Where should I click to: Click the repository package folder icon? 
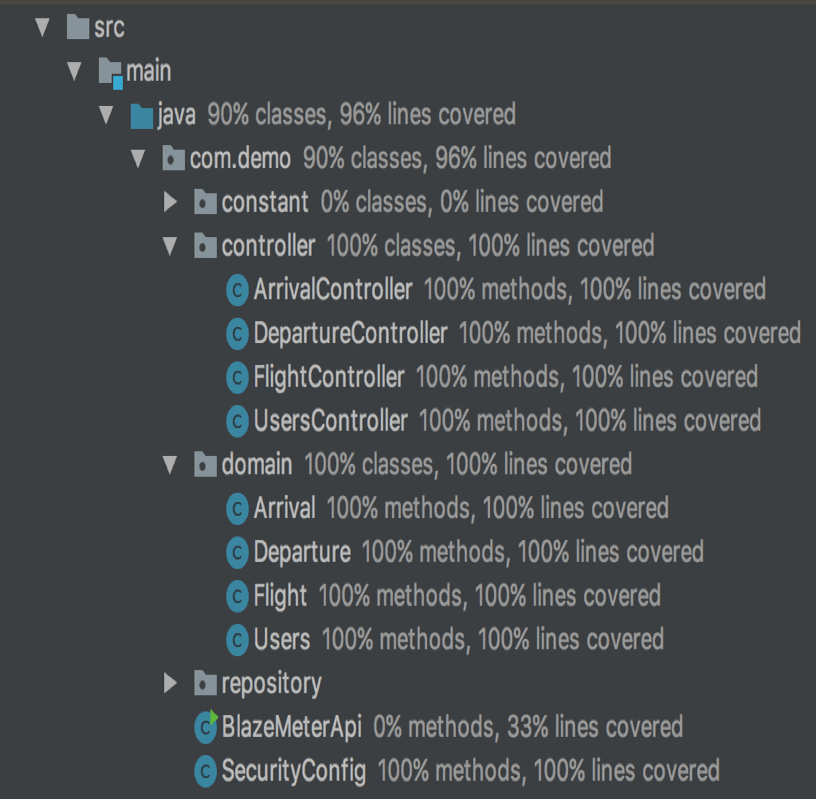205,684
